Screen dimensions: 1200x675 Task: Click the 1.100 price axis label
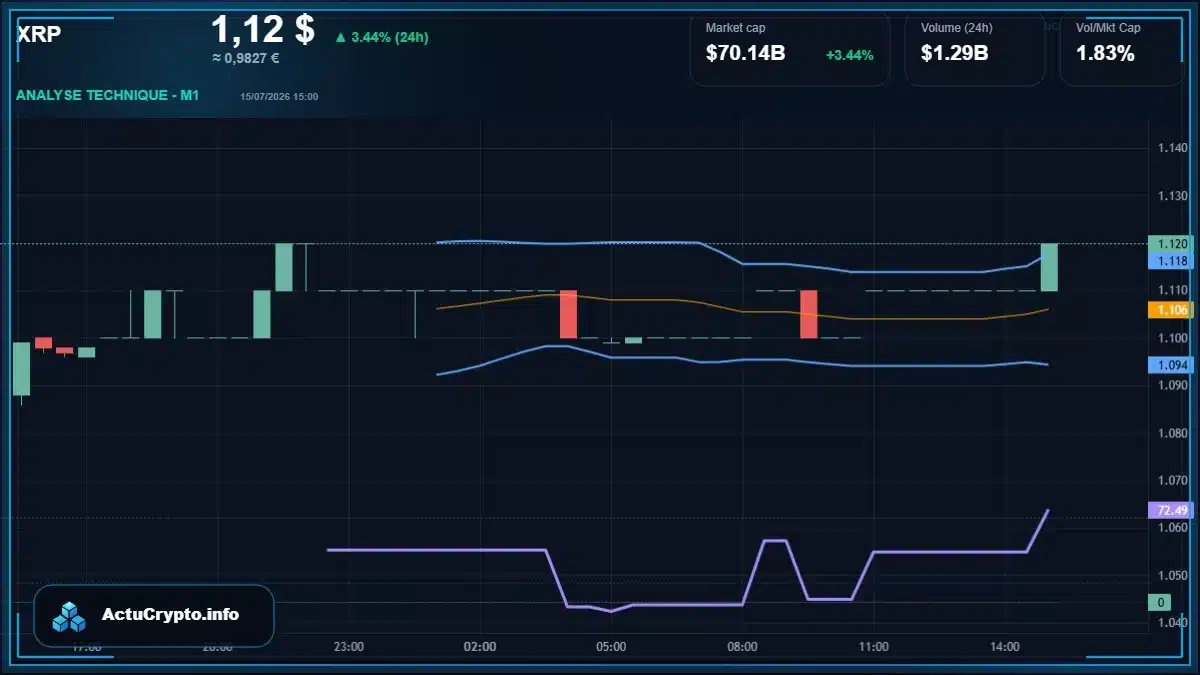pos(1172,338)
